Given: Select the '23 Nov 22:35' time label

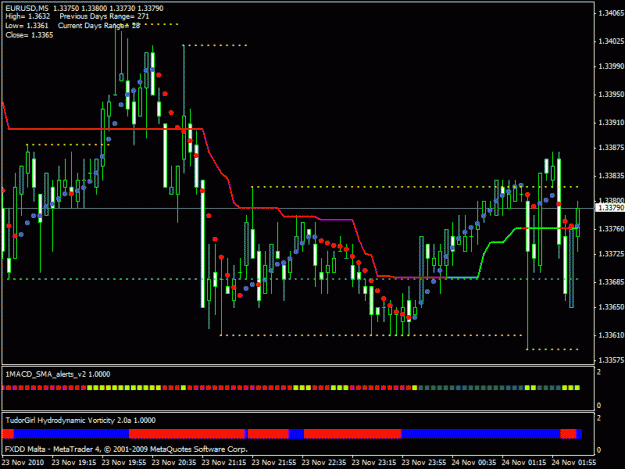Looking at the screenshot, I should (324, 463).
